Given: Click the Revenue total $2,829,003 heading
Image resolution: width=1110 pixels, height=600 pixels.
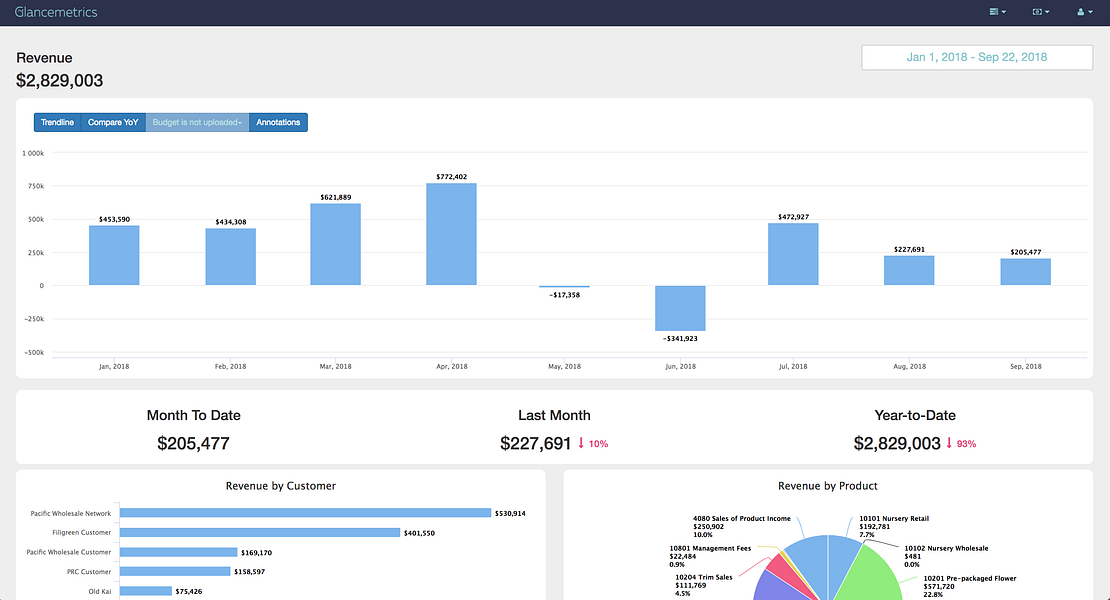Looking at the screenshot, I should point(59,81).
